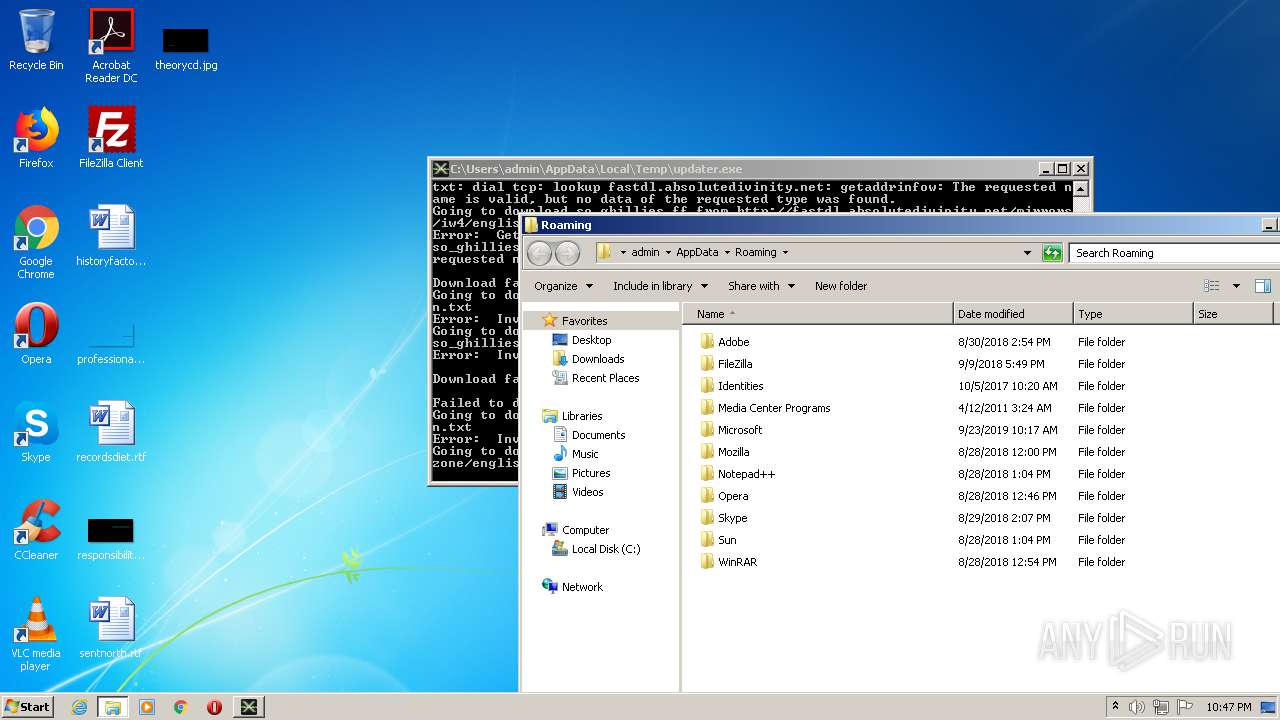Click admin in address breadcrumb
Viewport: 1280px width, 720px height.
pos(645,252)
